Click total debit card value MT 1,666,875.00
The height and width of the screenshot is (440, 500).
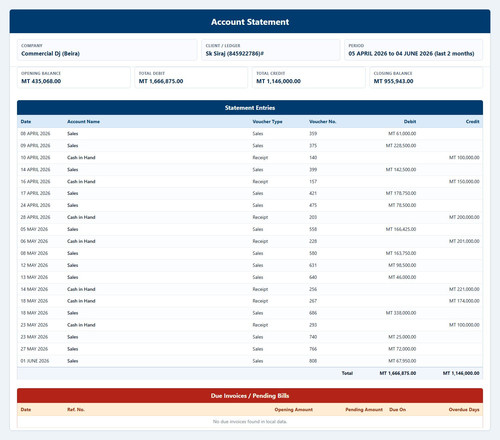(161, 81)
